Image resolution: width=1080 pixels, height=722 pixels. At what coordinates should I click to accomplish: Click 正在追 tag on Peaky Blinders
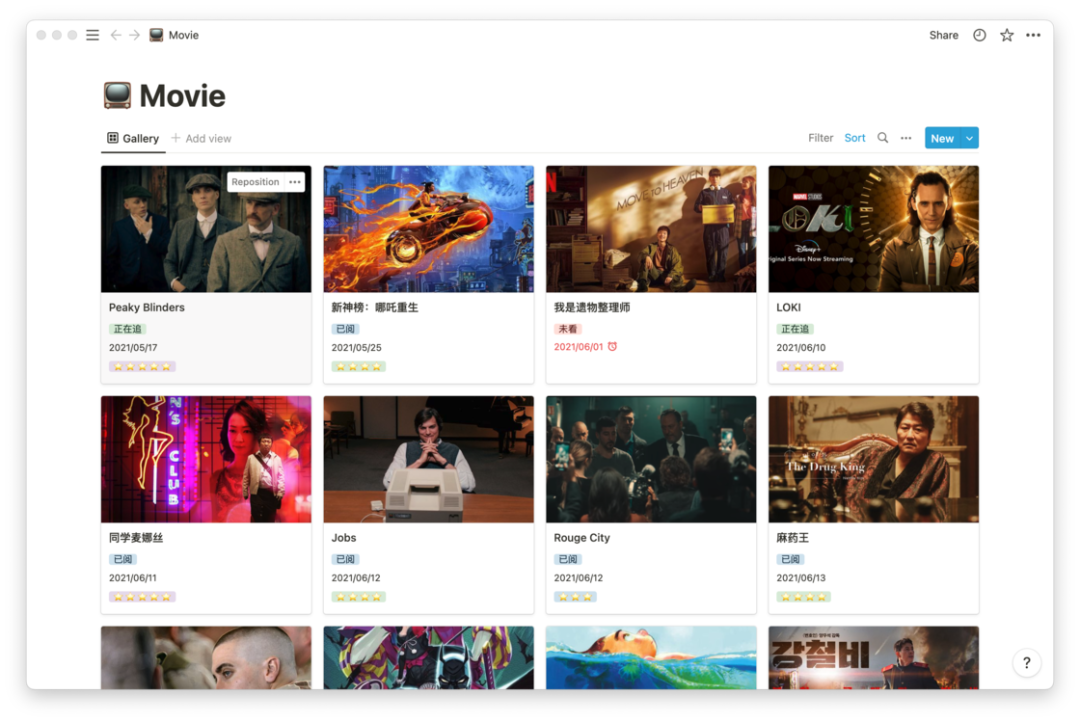[127, 329]
